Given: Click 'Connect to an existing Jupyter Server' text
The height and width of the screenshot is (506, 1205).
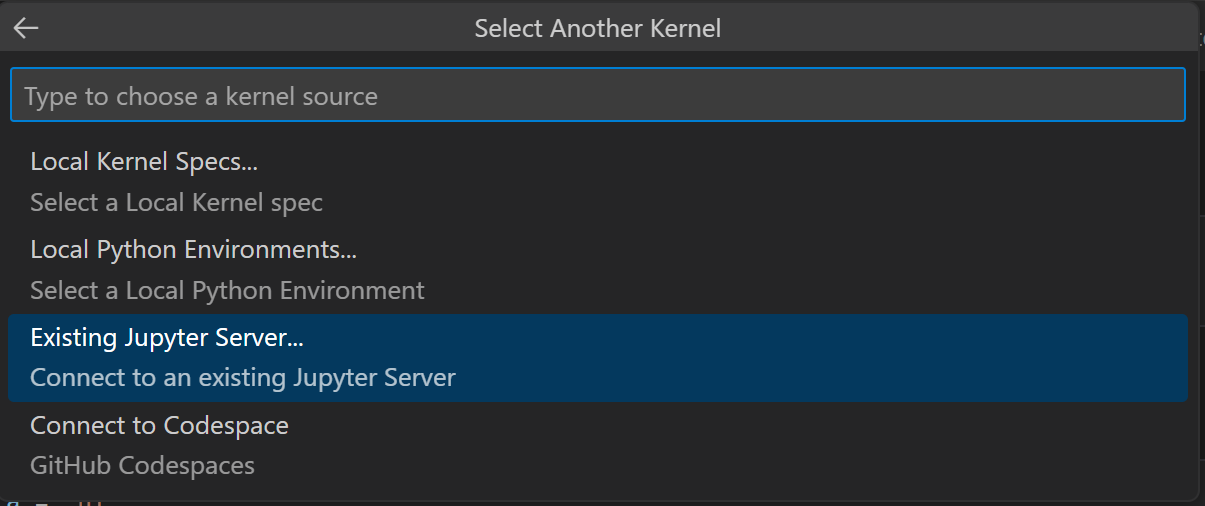Looking at the screenshot, I should pyautogui.click(x=243, y=379).
